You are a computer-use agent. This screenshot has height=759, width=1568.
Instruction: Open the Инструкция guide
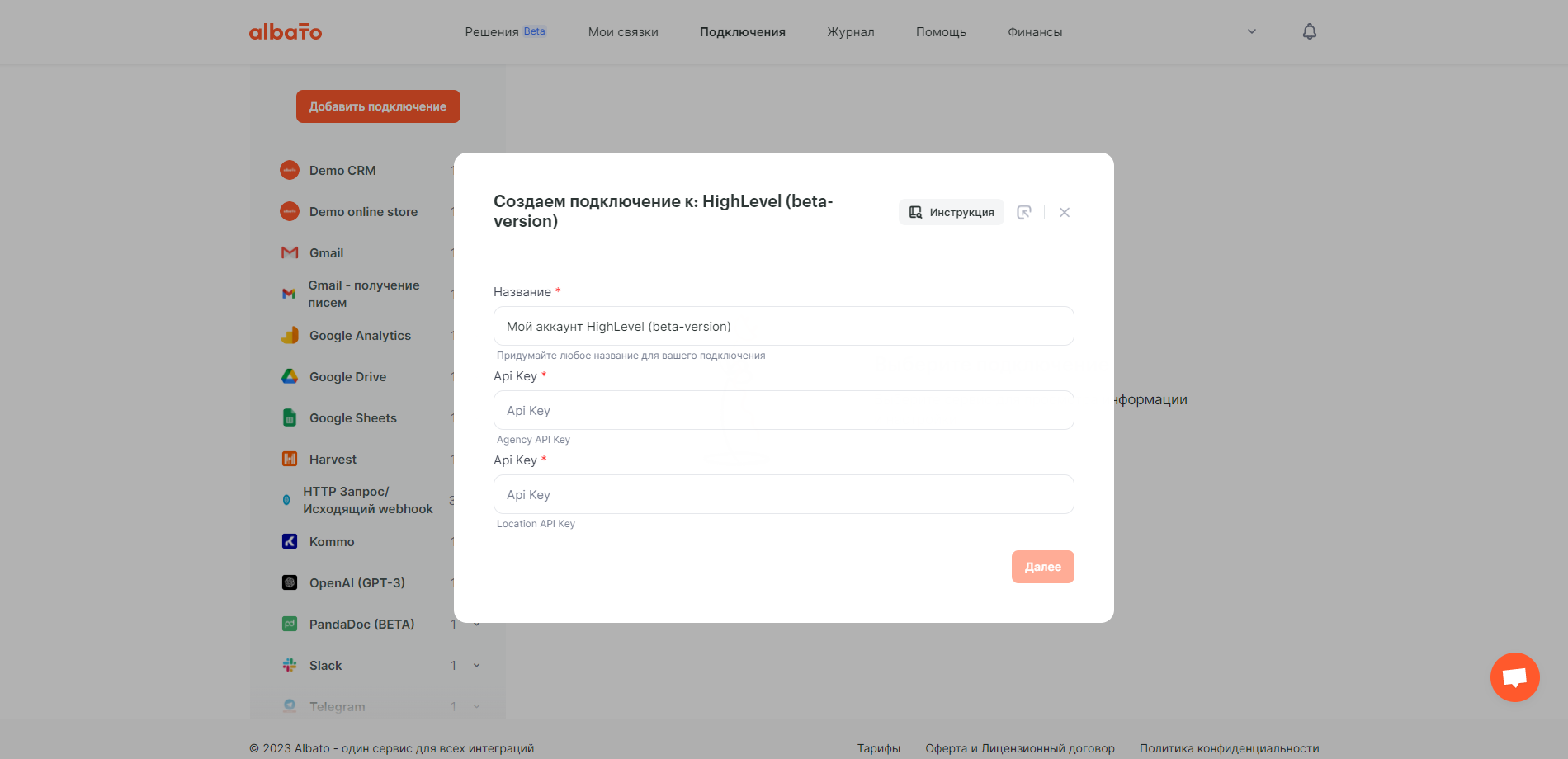pyautogui.click(x=952, y=212)
